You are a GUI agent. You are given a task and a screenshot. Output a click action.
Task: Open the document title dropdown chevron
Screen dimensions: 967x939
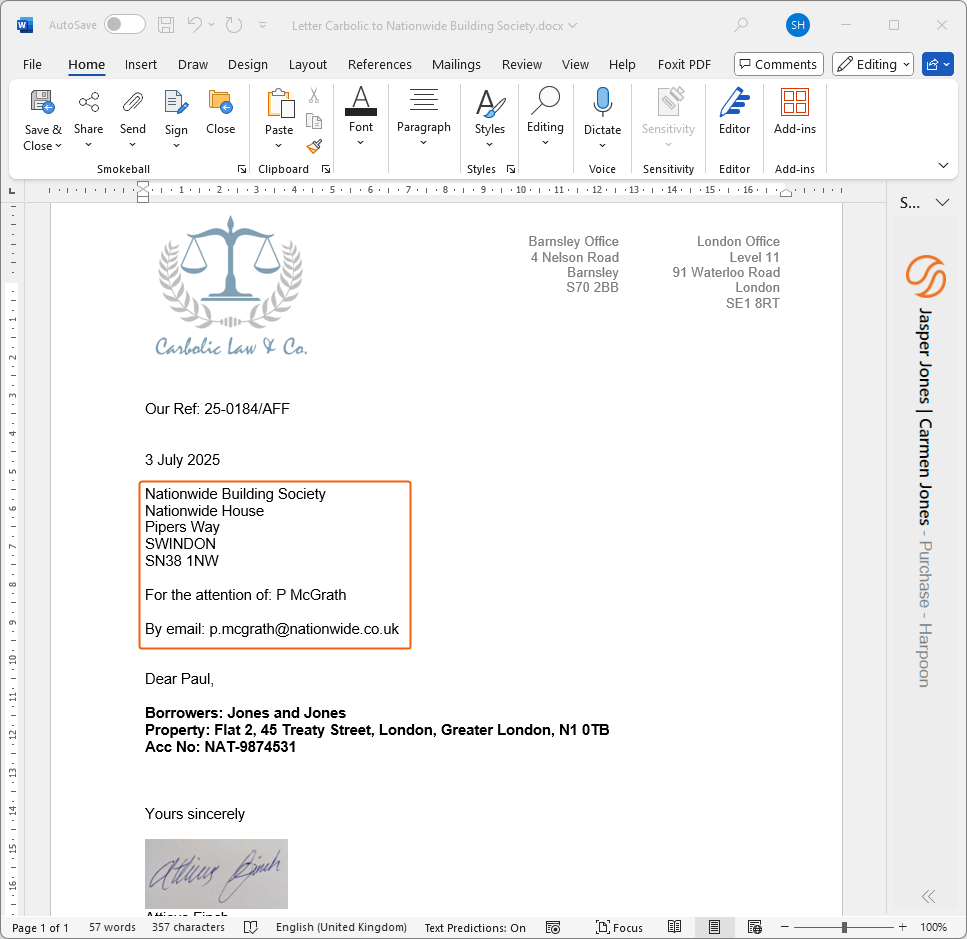(x=573, y=25)
